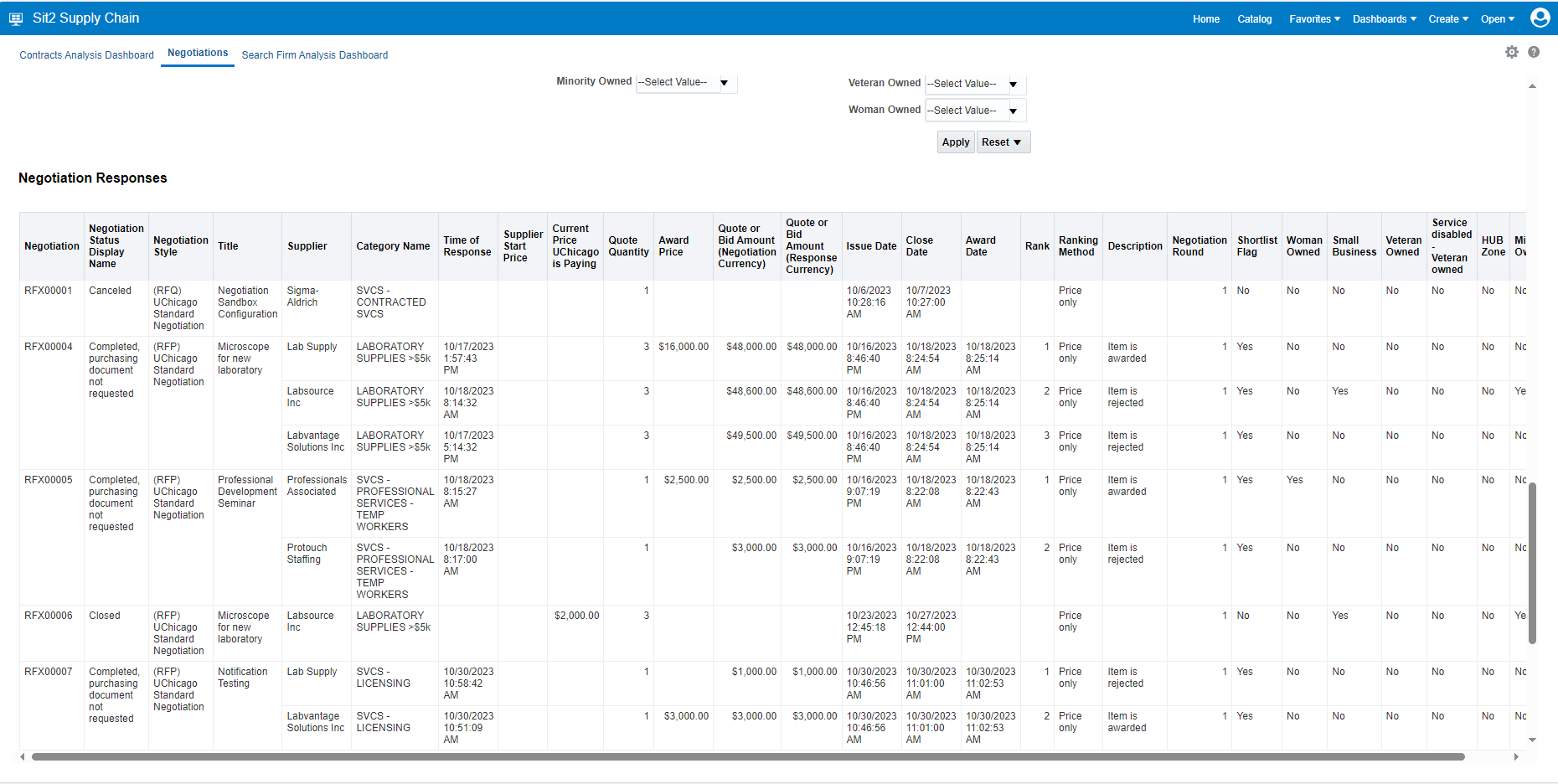Open the Dashboards menu

(1383, 19)
